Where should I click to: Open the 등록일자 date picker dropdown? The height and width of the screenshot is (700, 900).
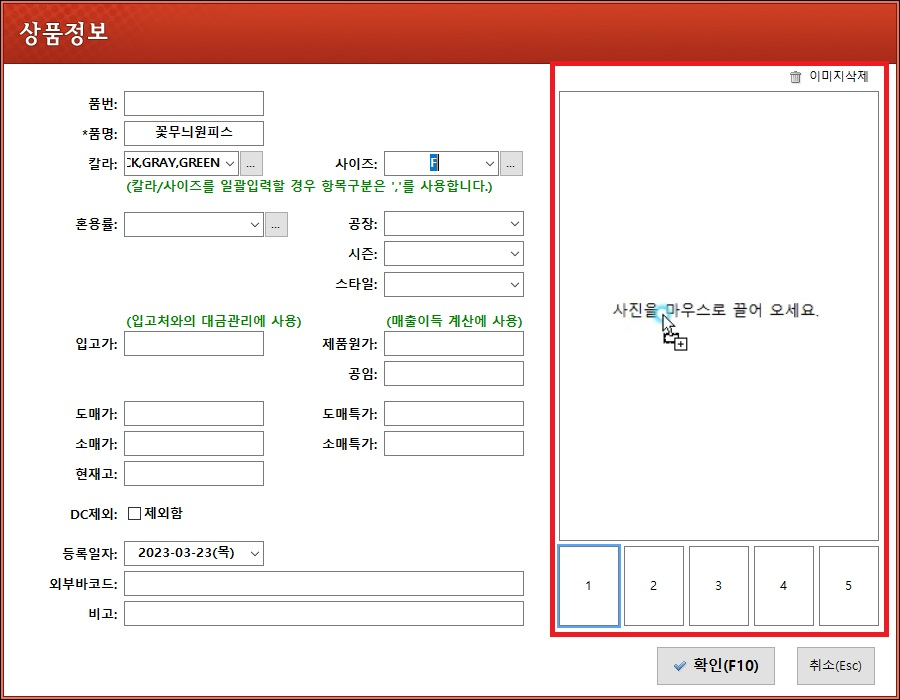[255, 554]
